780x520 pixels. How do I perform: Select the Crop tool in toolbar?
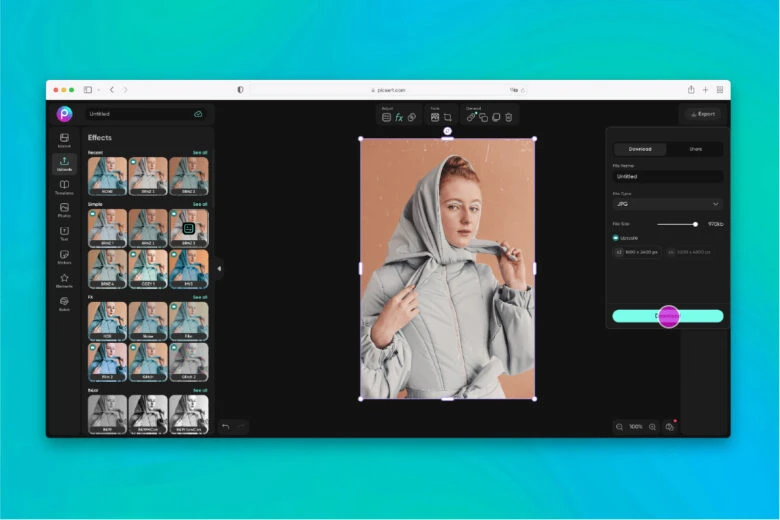(x=447, y=117)
